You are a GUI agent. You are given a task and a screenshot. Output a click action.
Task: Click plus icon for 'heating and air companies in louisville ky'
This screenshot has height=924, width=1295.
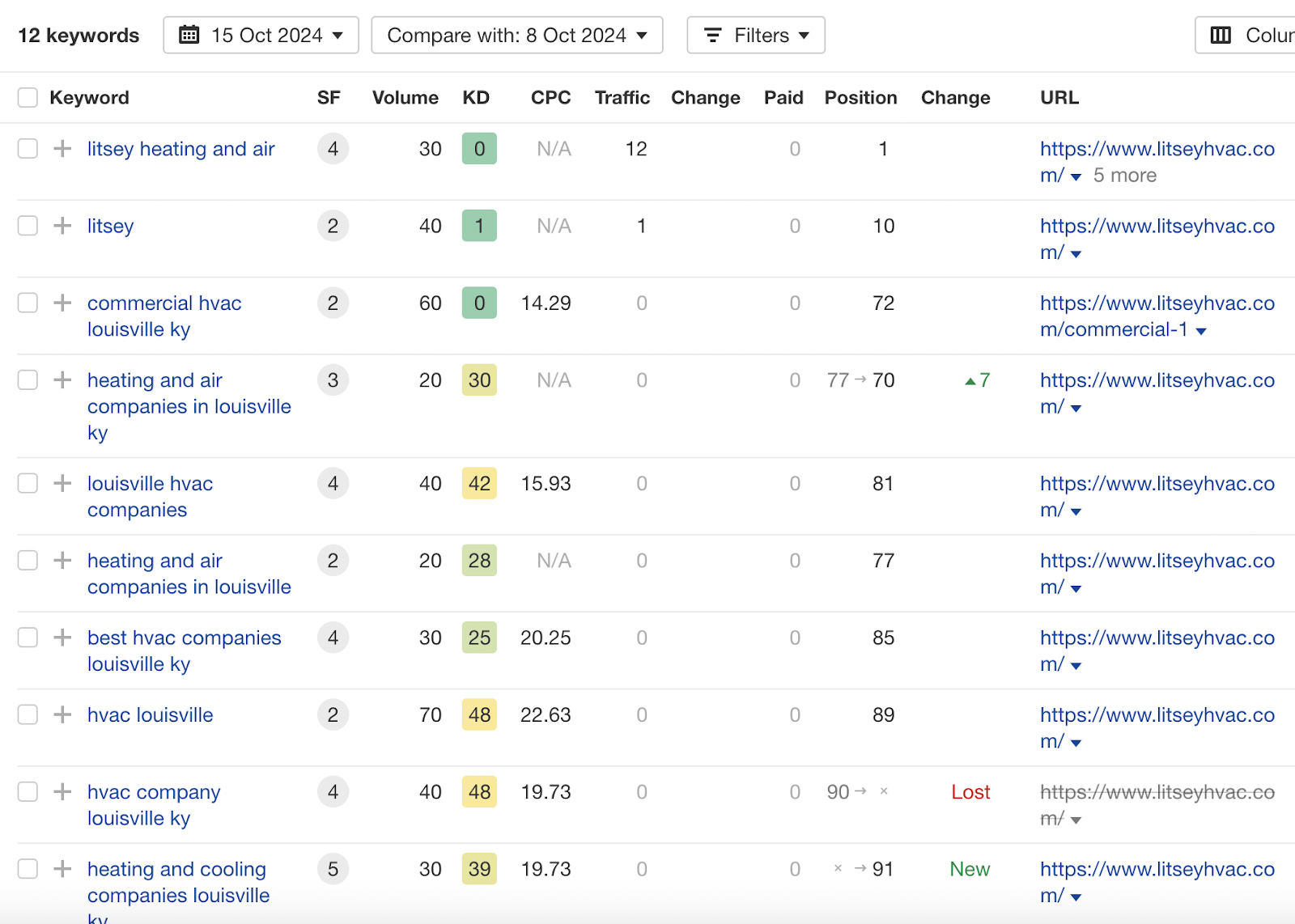[62, 379]
